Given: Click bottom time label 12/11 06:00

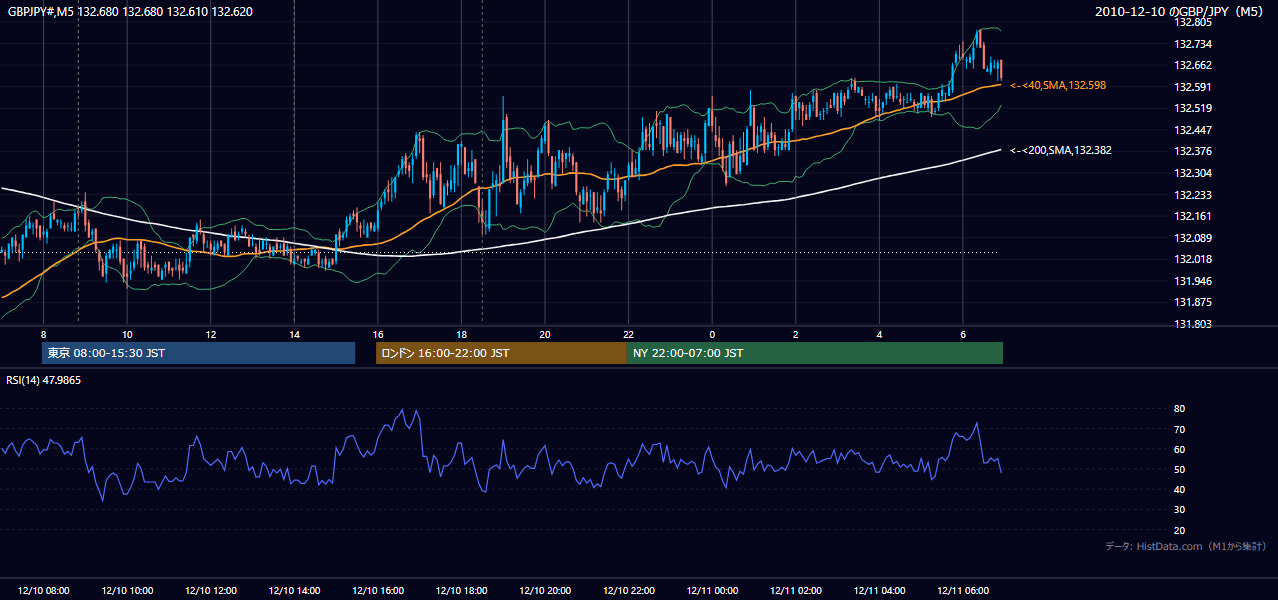Looking at the screenshot, I should tap(963, 591).
